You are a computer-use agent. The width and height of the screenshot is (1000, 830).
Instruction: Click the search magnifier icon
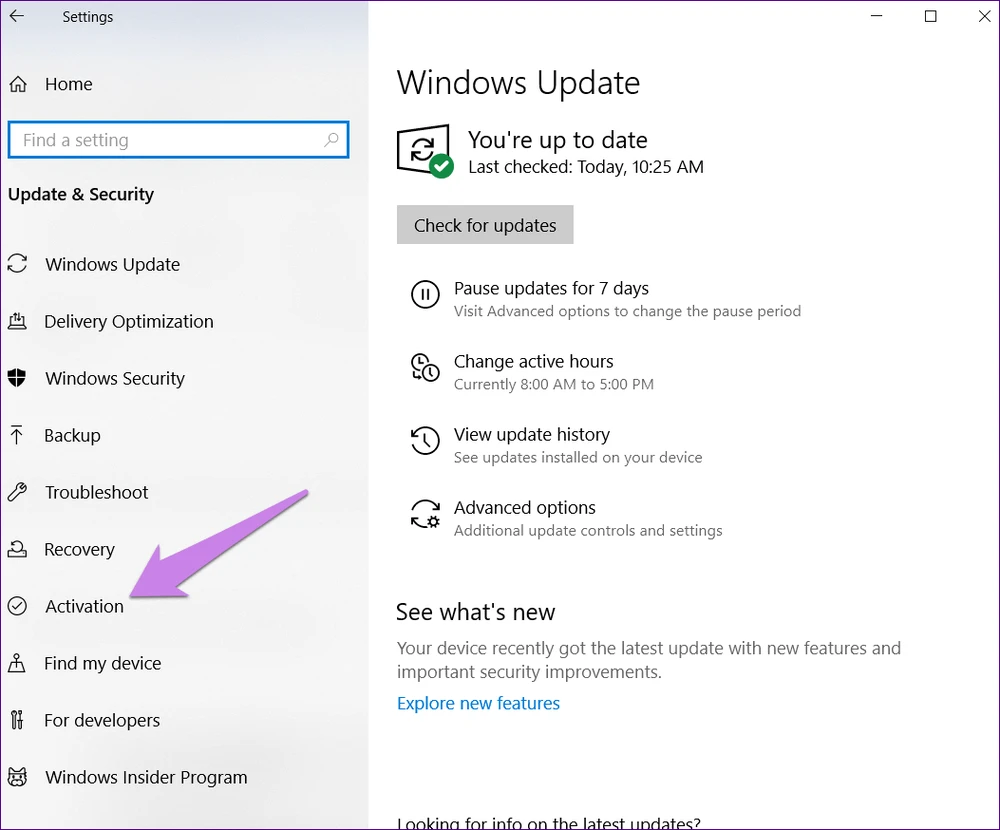click(331, 140)
